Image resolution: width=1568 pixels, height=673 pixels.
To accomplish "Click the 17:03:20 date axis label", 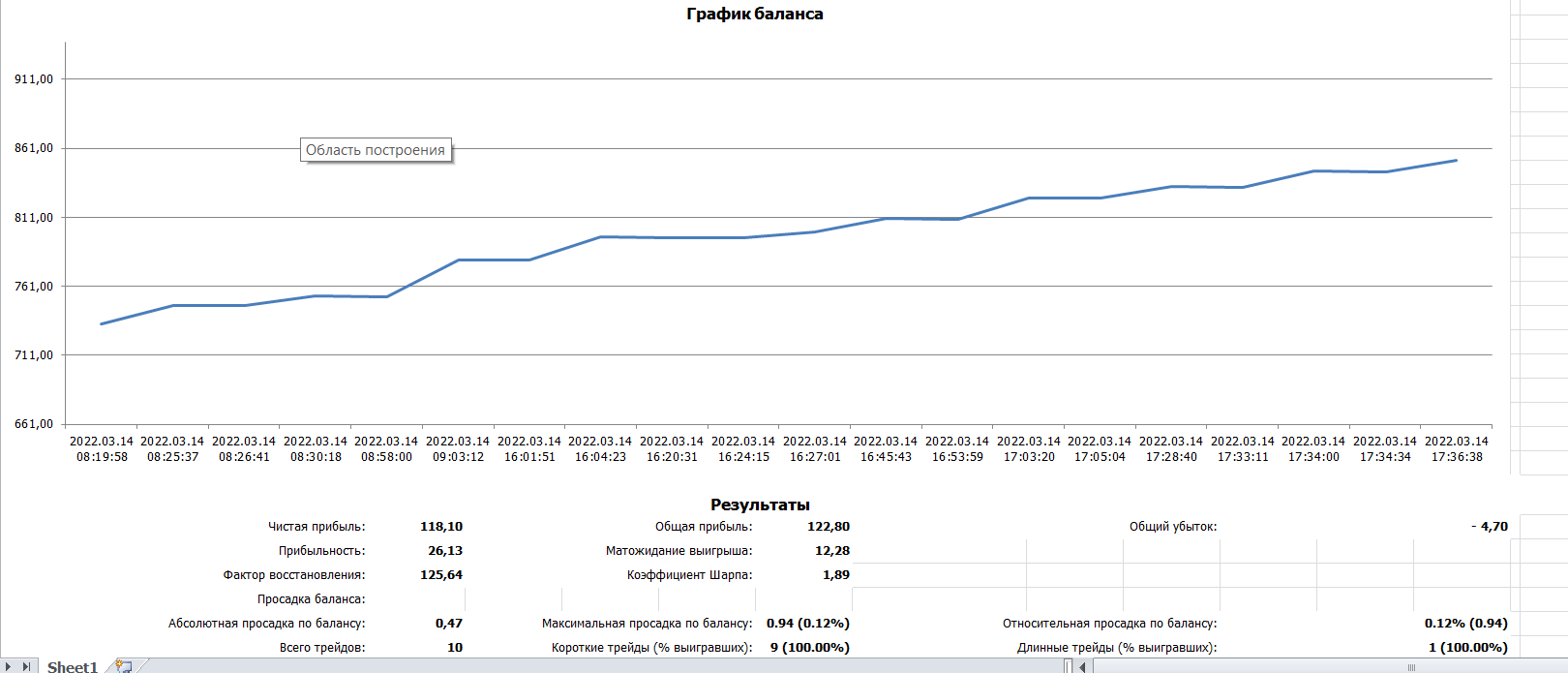I will coord(1029,449).
